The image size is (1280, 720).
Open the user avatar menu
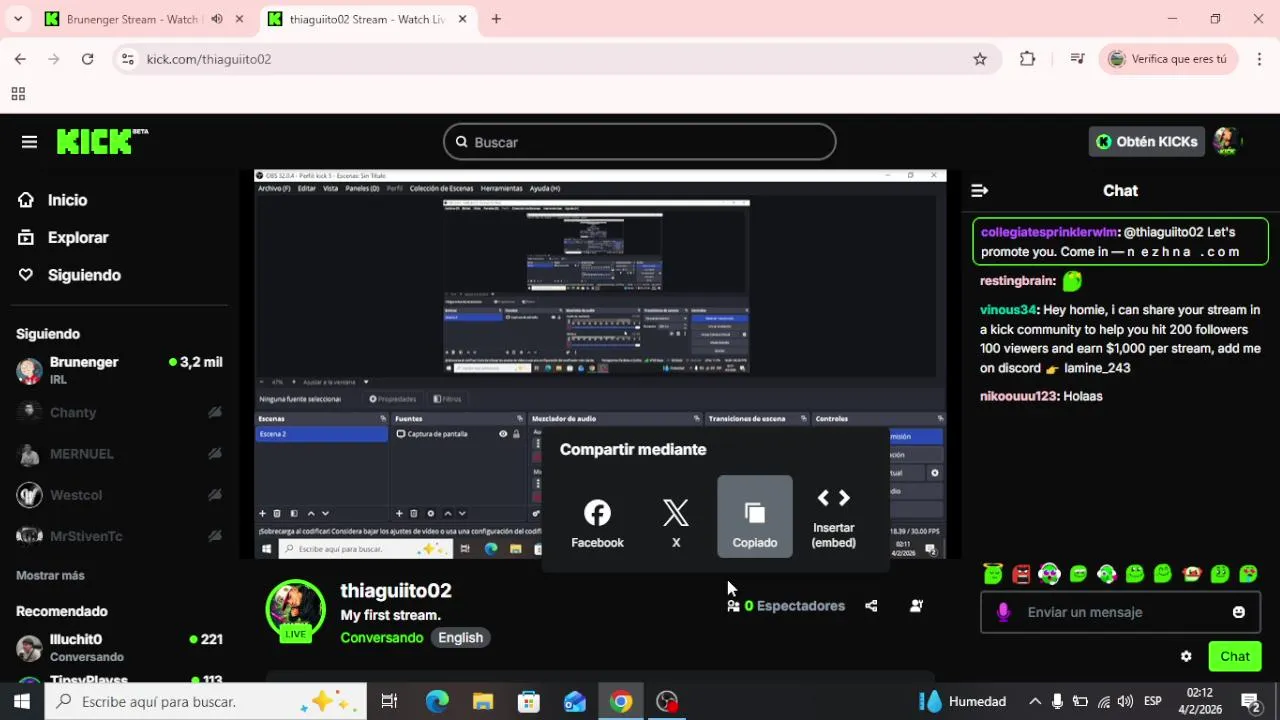[1227, 141]
